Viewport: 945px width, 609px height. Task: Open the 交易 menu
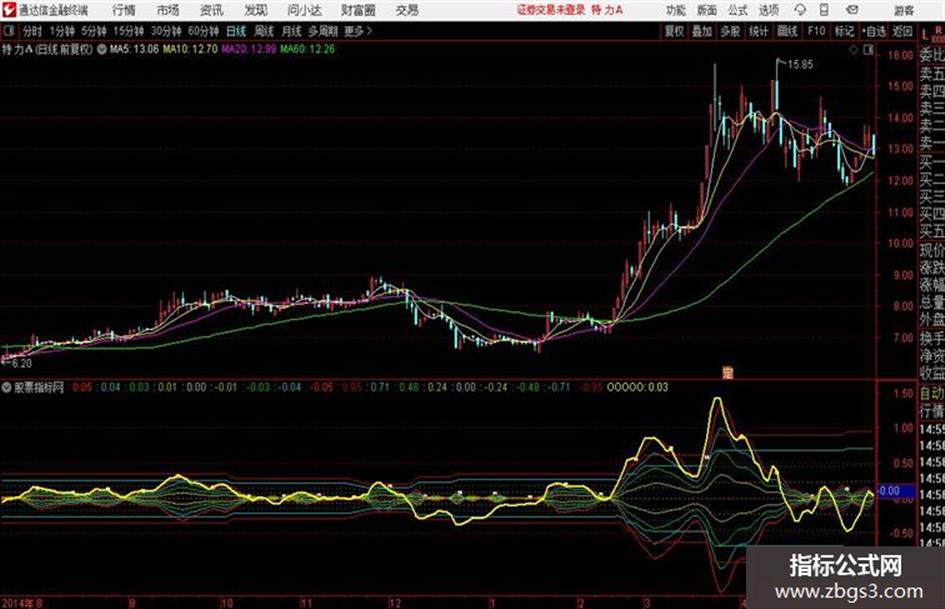(407, 10)
